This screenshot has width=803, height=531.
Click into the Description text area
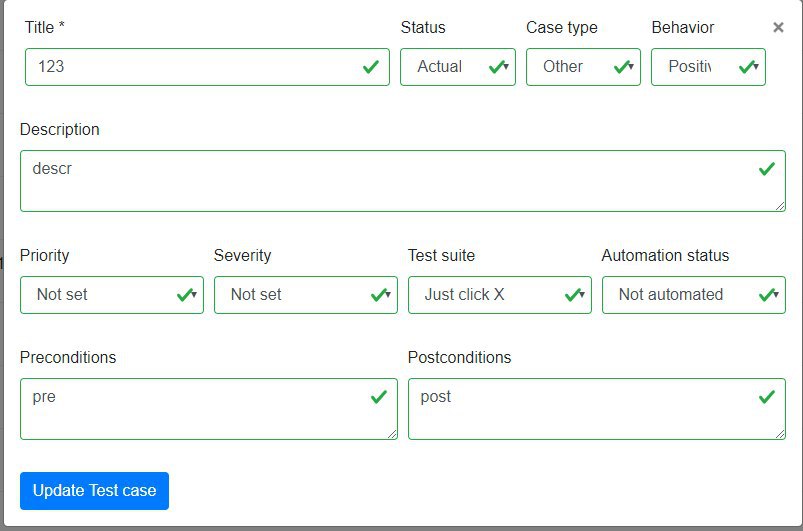tap(403, 181)
